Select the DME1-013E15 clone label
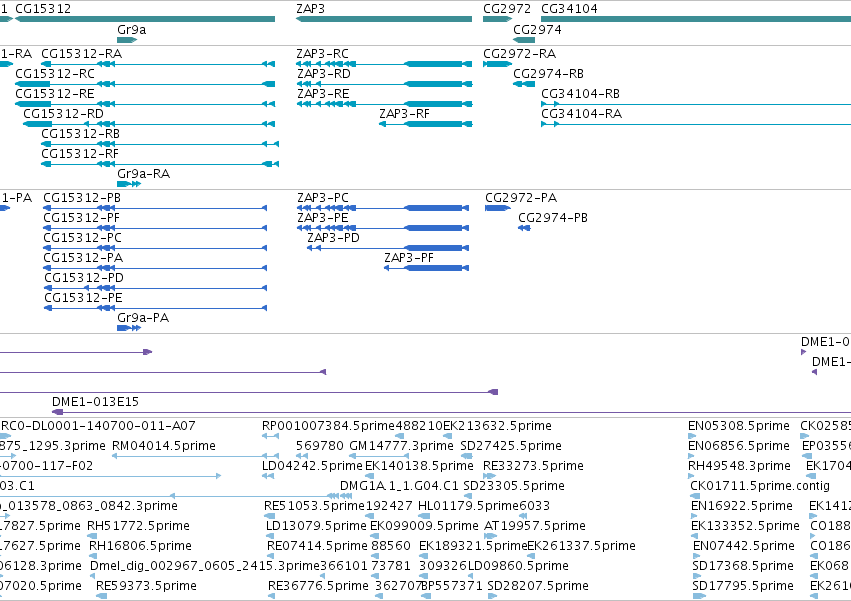This screenshot has width=851, height=601. [x=95, y=402]
